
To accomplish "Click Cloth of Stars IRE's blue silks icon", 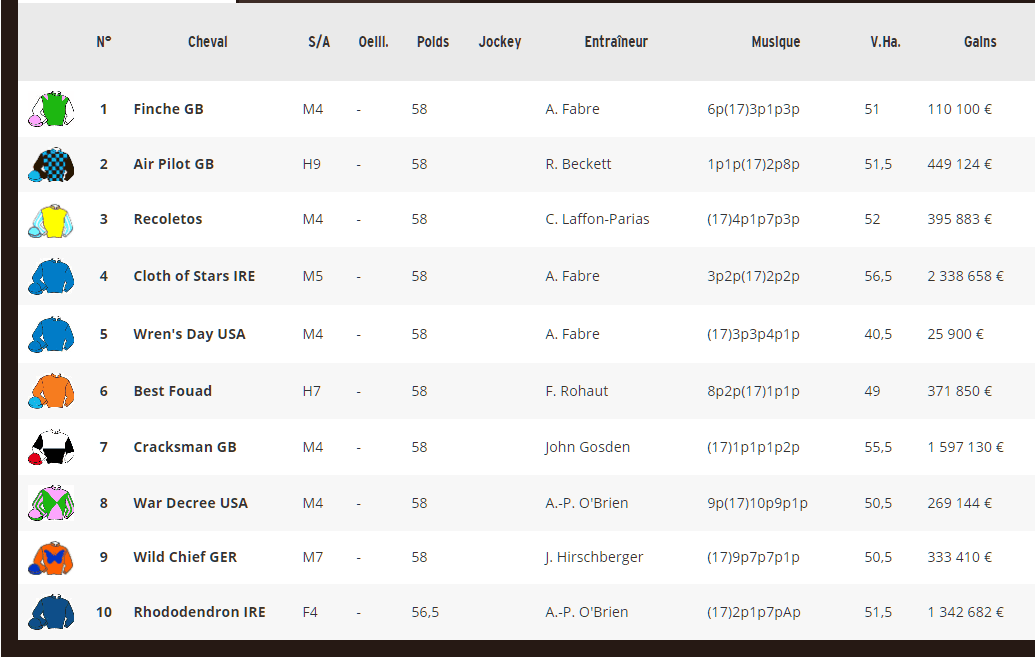I will click(51, 276).
